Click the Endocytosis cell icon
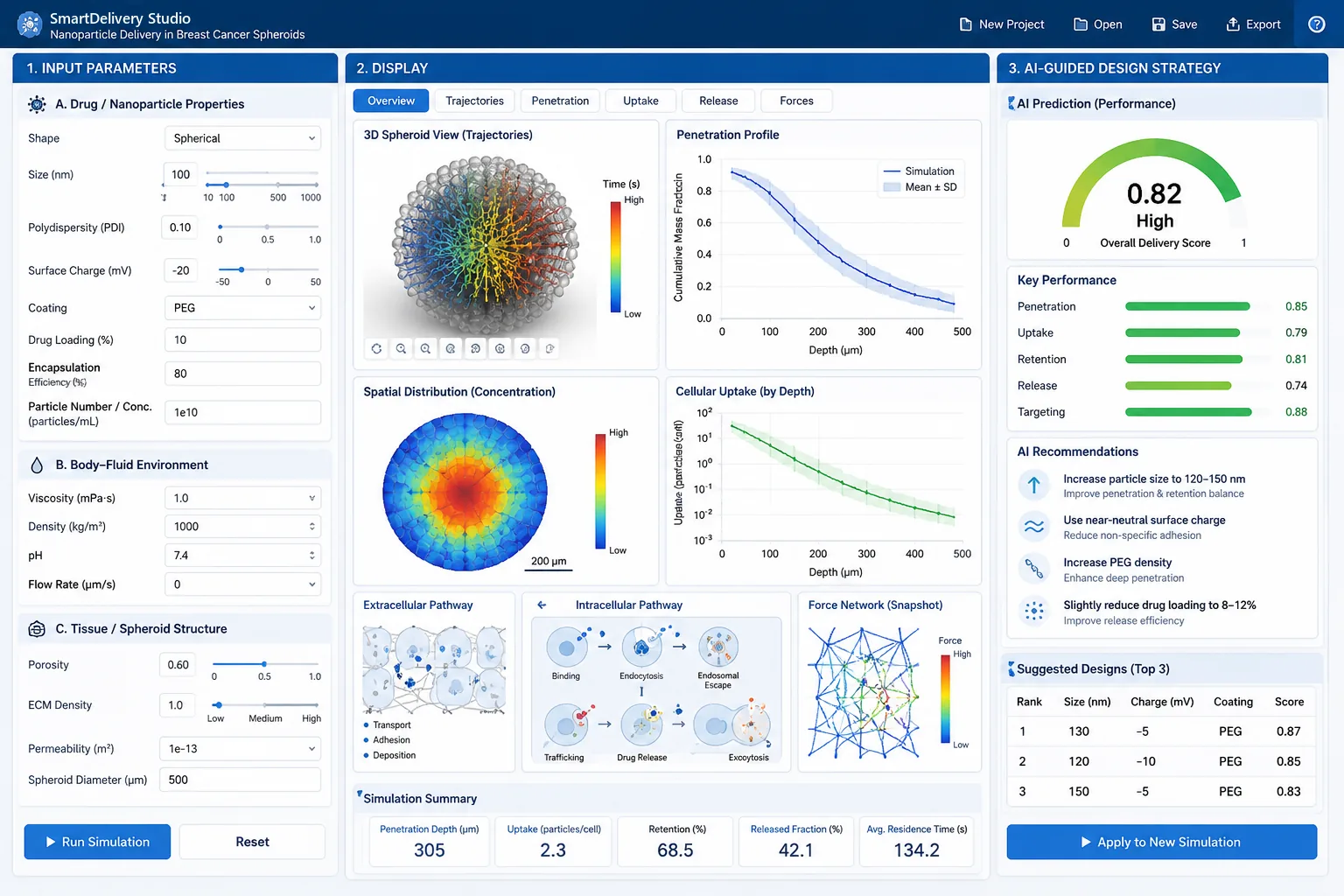The width and height of the screenshot is (1344, 896). click(x=641, y=648)
